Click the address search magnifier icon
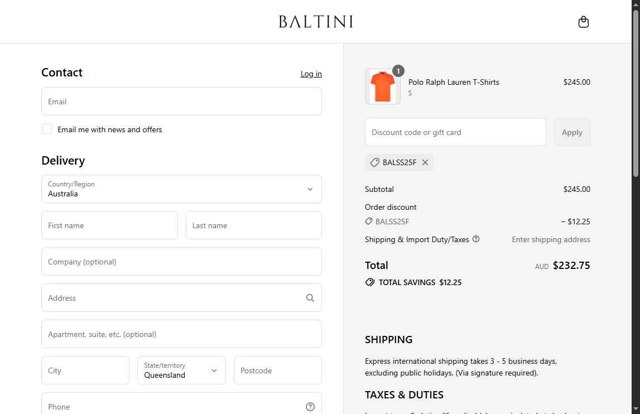This screenshot has width=640, height=414. (x=310, y=298)
